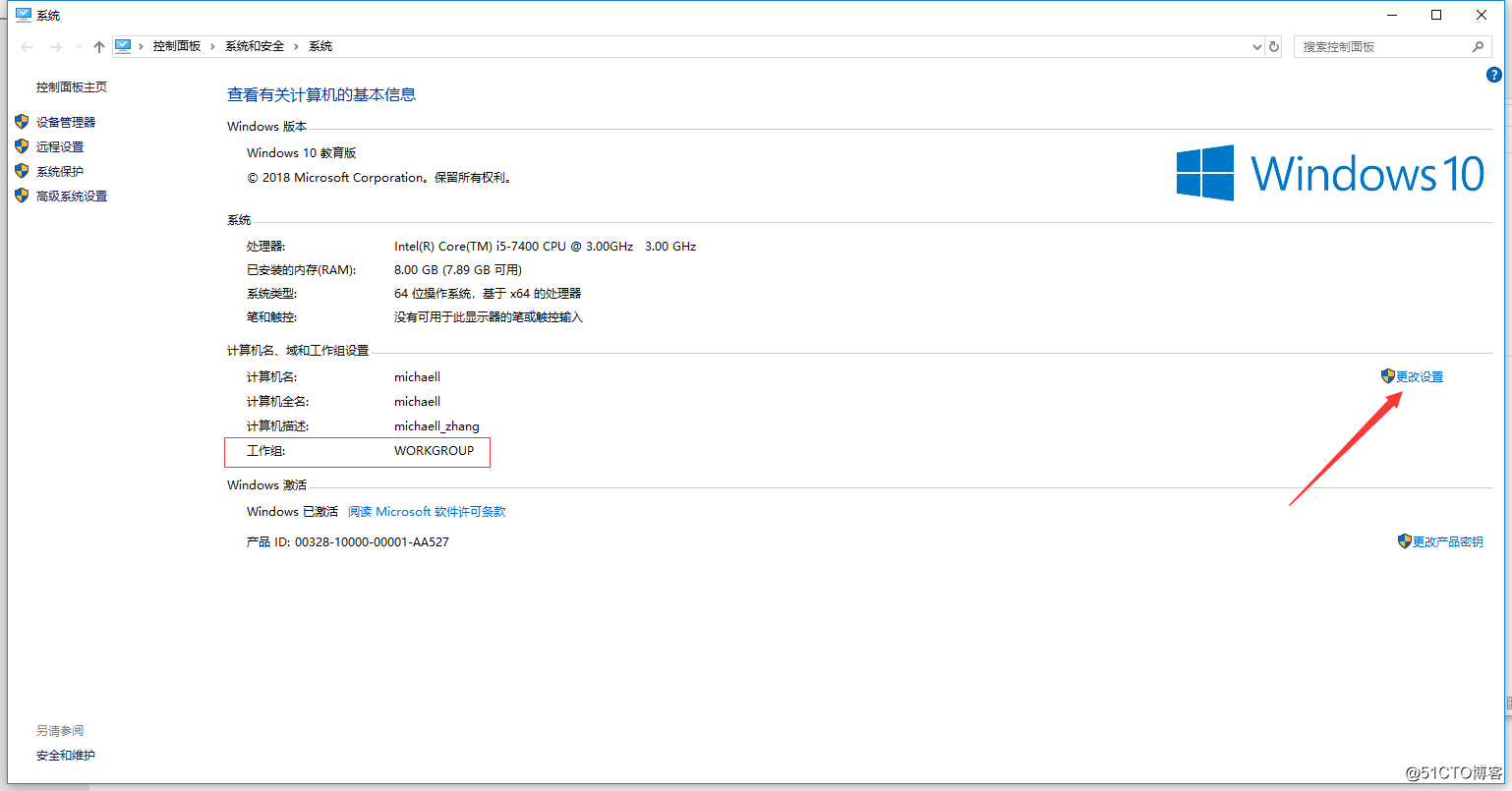The image size is (1512, 791).
Task: Click the search magnifier icon
Action: click(x=1478, y=46)
